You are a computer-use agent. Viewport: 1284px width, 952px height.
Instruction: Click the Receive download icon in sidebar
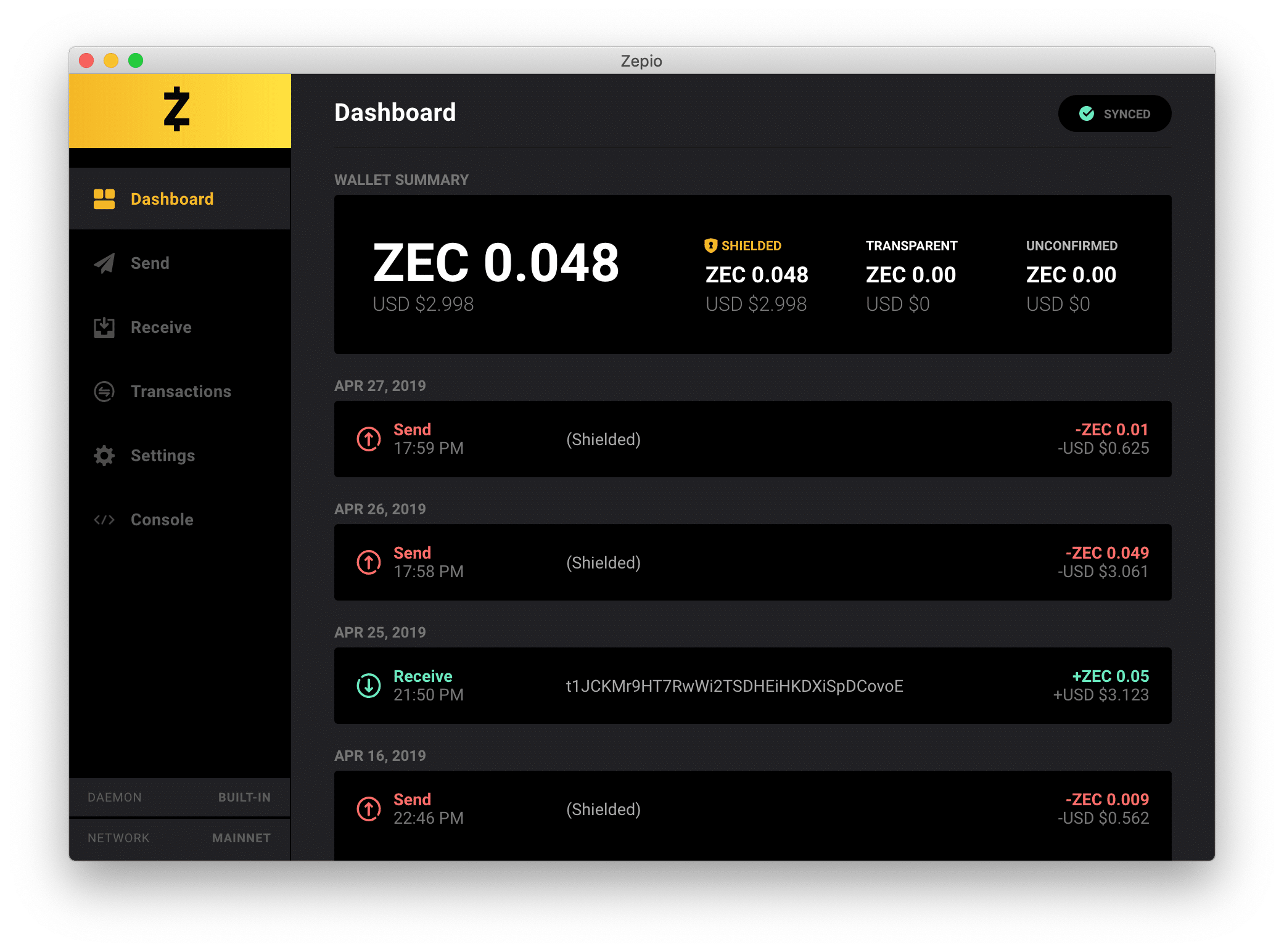pyautogui.click(x=105, y=327)
